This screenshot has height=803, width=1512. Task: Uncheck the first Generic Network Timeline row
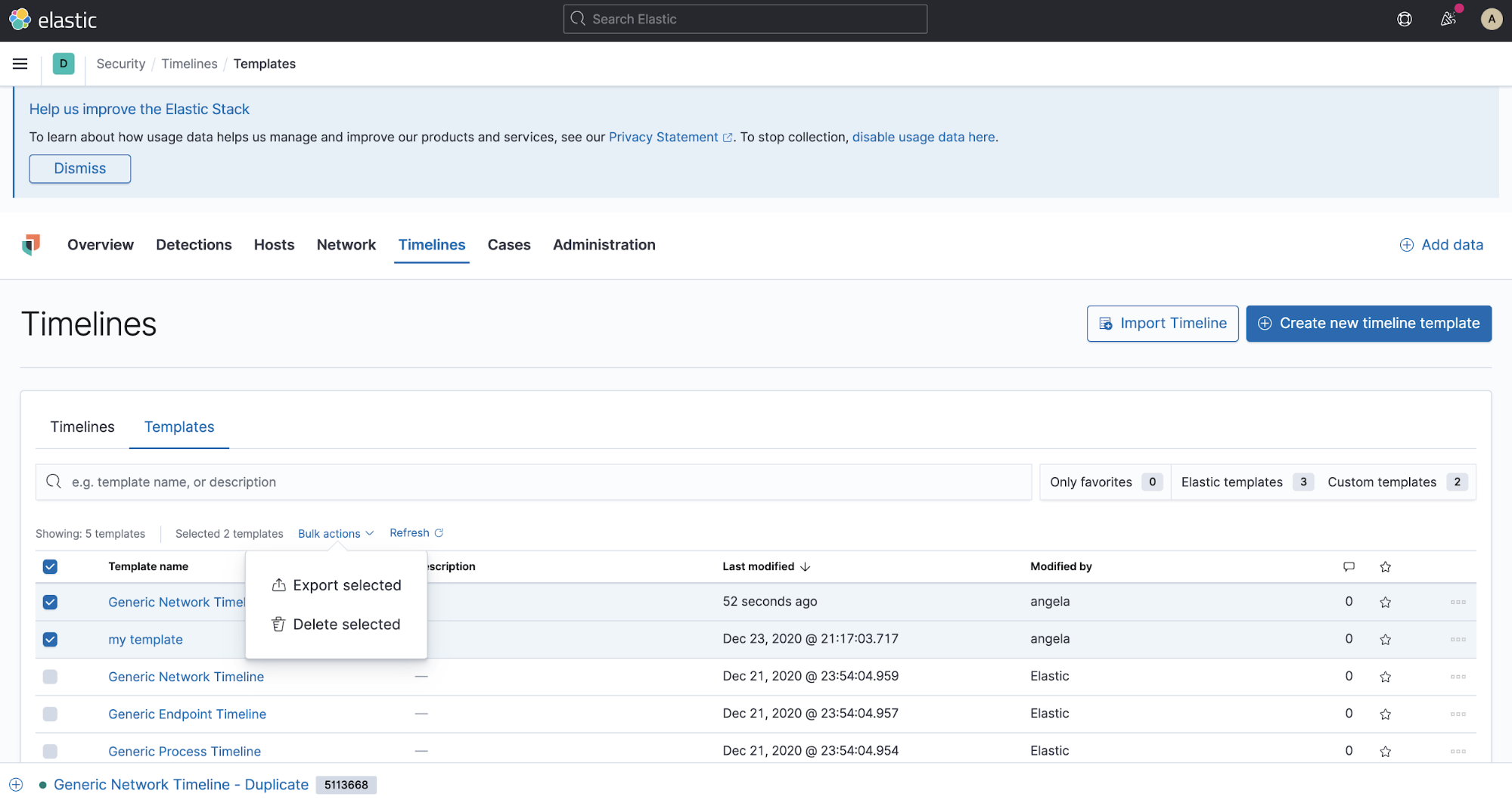pos(50,603)
